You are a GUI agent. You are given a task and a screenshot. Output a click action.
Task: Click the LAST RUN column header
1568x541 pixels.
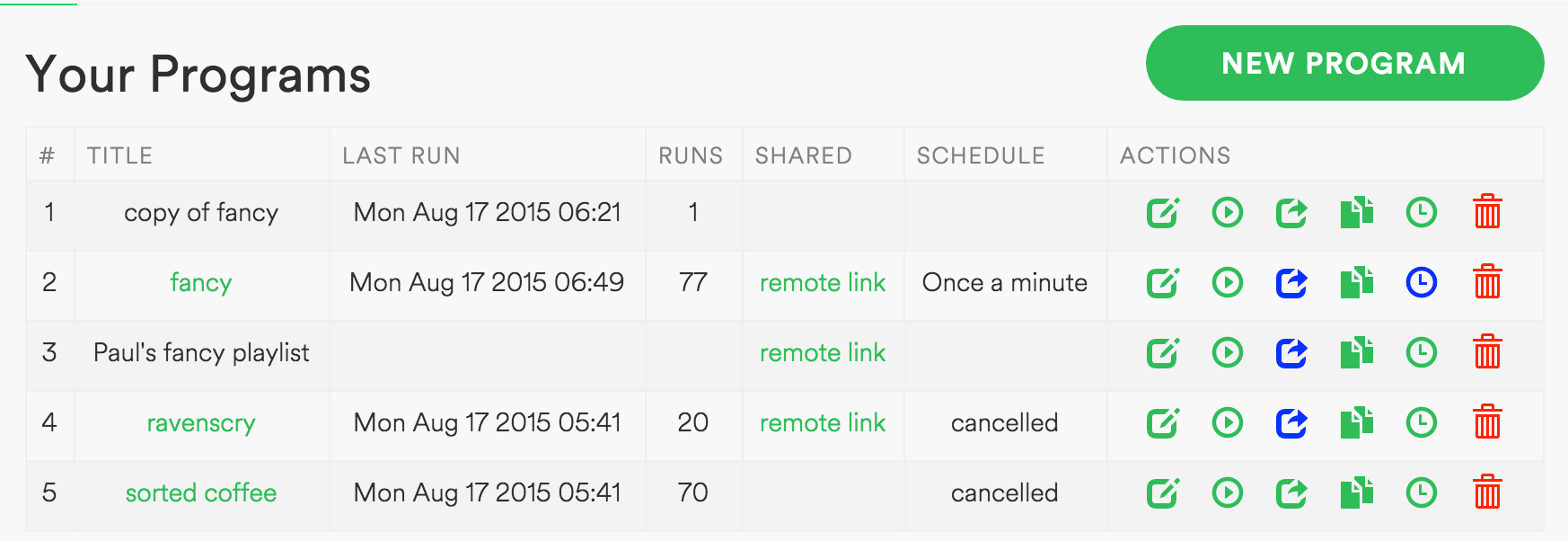pyautogui.click(x=401, y=155)
